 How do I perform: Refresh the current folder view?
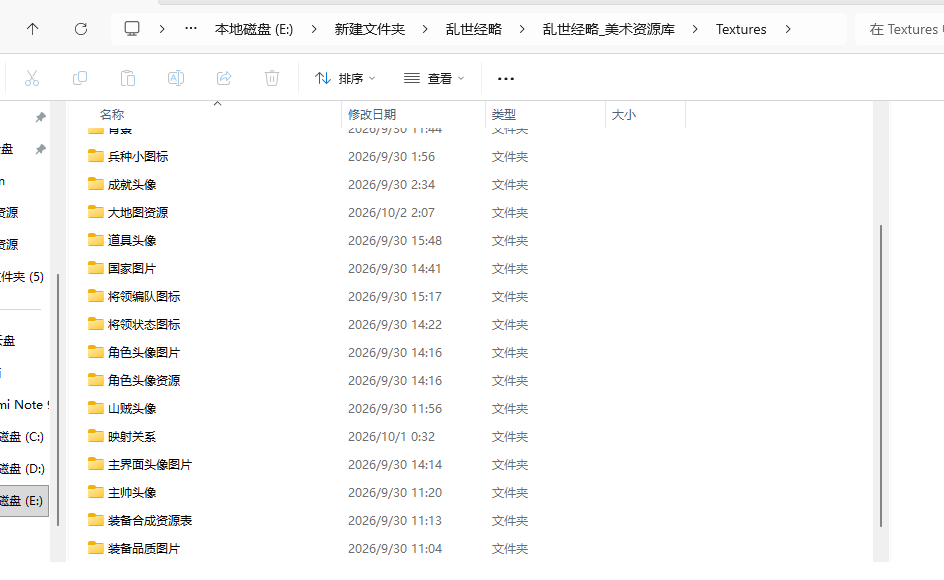(81, 29)
